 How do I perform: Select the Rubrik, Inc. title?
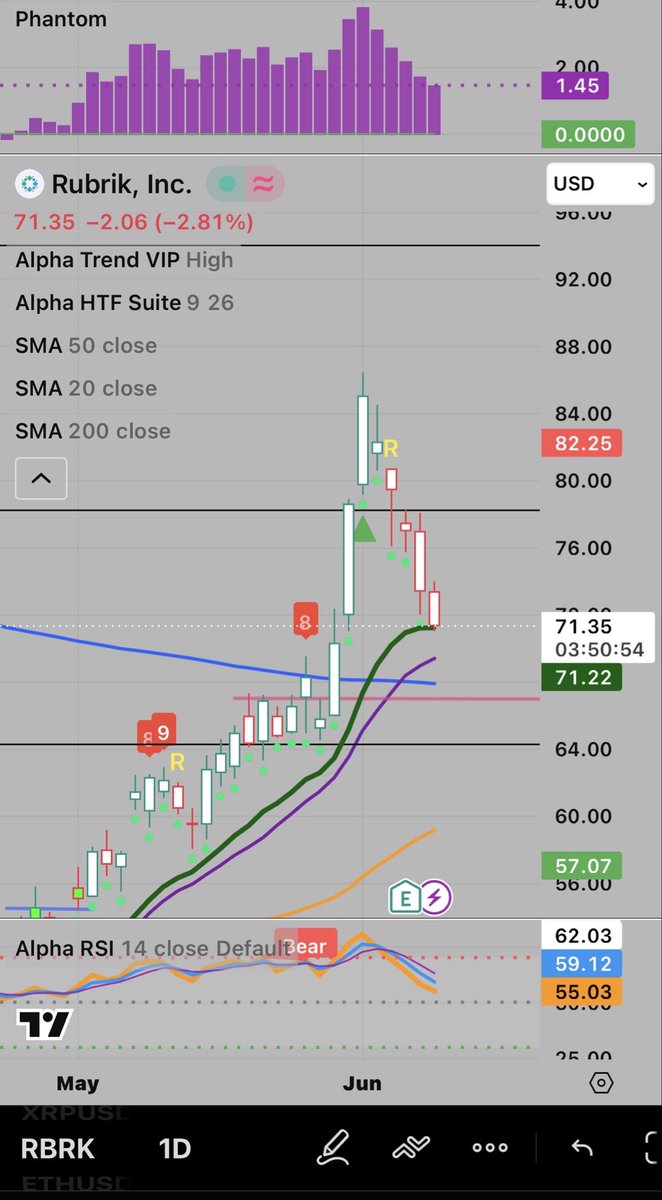[x=120, y=184]
